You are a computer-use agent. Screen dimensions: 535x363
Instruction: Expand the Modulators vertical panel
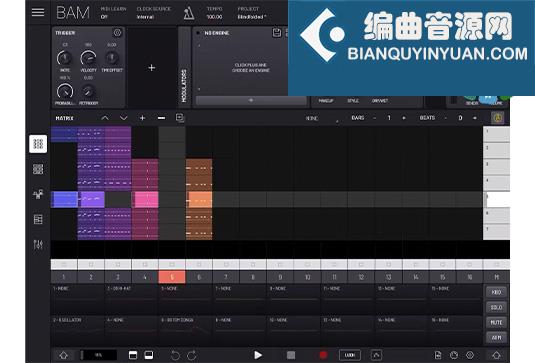pos(184,67)
